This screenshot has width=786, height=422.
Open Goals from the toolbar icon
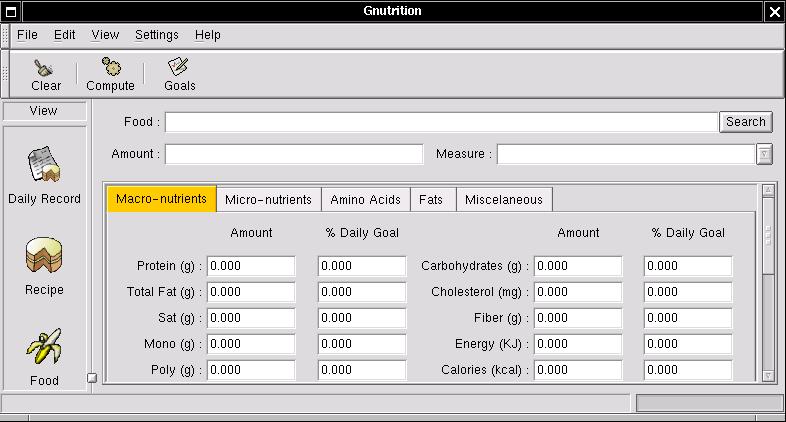179,68
